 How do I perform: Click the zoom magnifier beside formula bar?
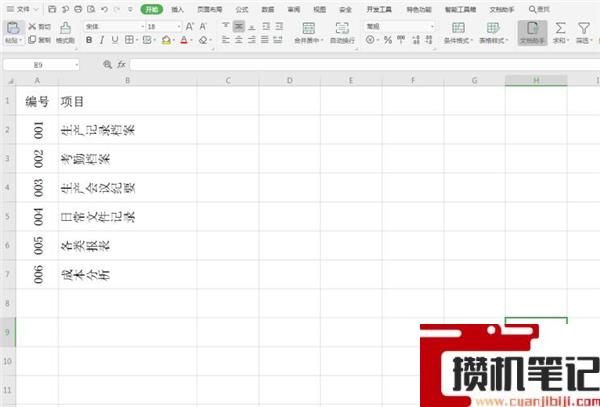point(108,64)
